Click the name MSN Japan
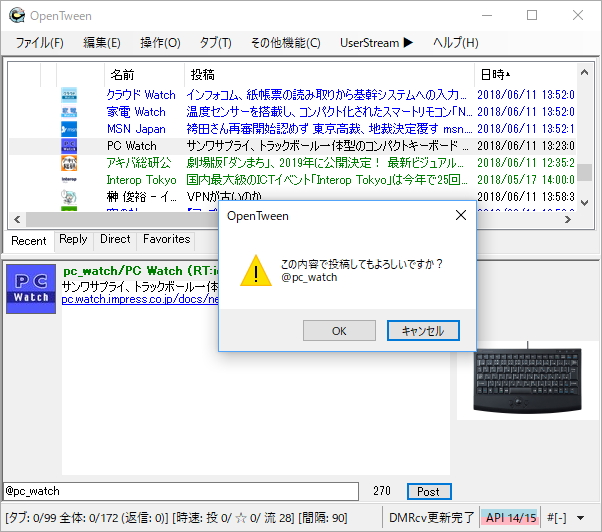 tap(136, 129)
